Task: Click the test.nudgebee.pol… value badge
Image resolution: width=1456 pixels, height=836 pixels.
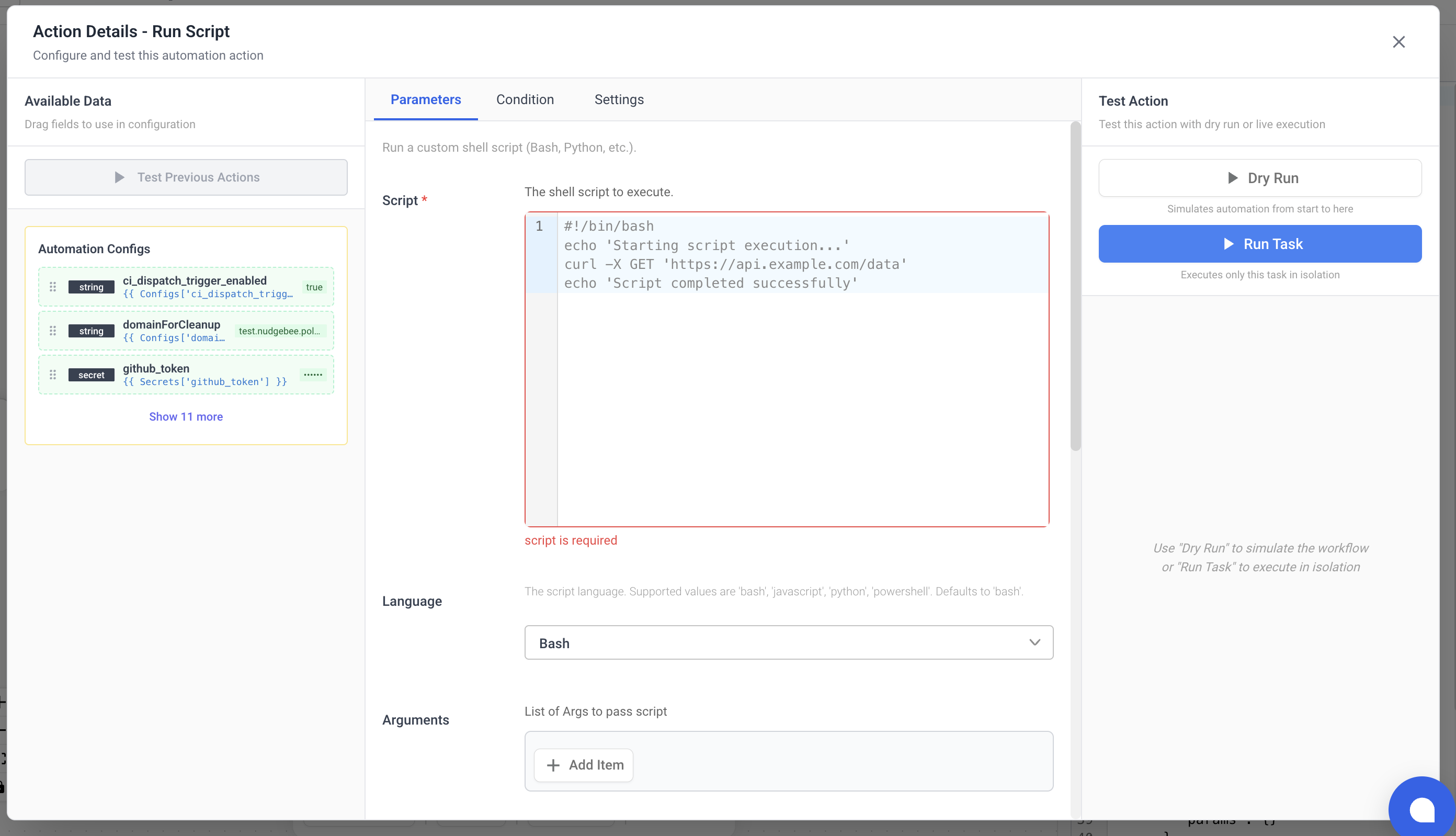Action: pos(280,331)
